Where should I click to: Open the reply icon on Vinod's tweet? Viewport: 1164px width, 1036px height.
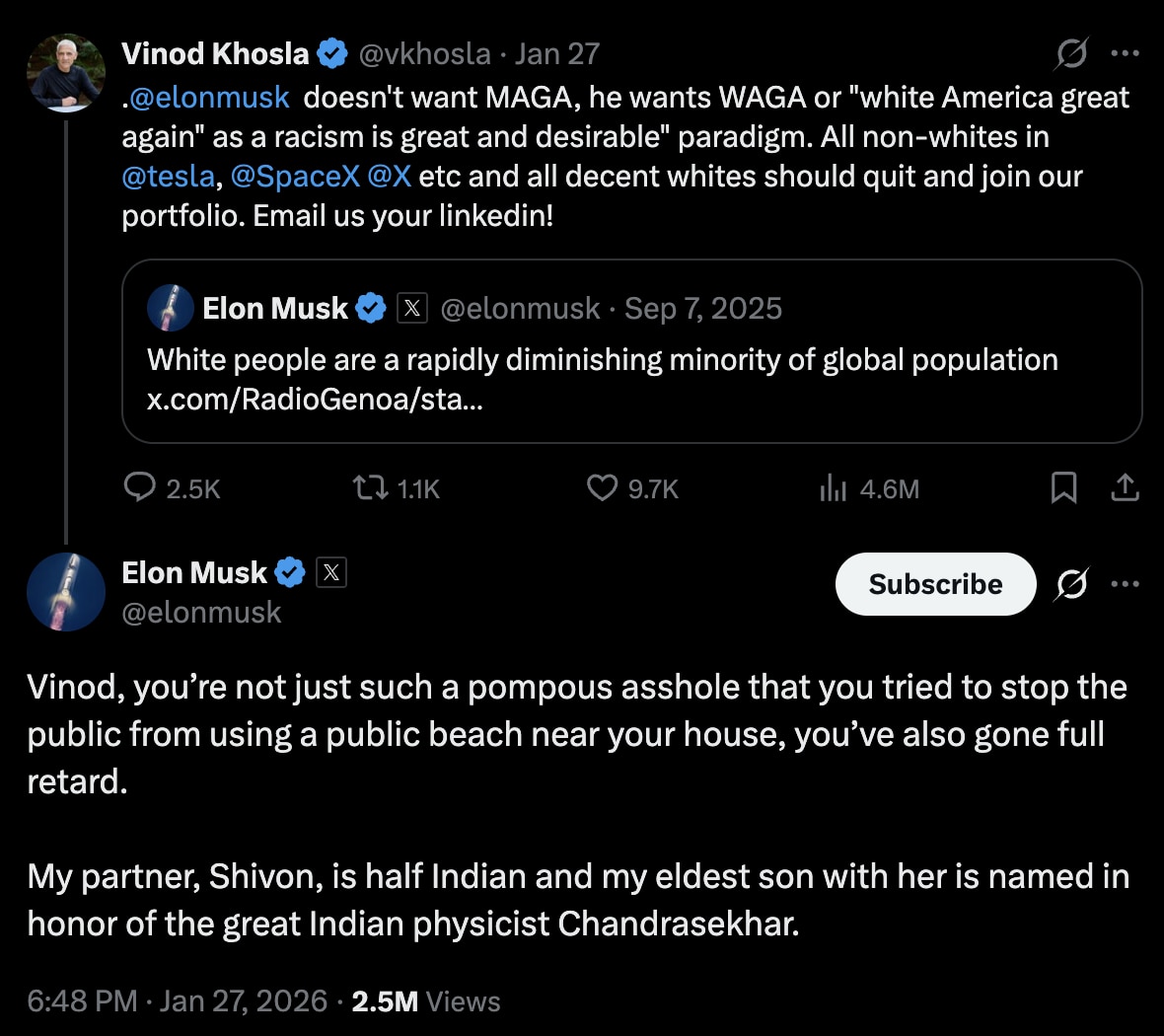click(x=140, y=487)
